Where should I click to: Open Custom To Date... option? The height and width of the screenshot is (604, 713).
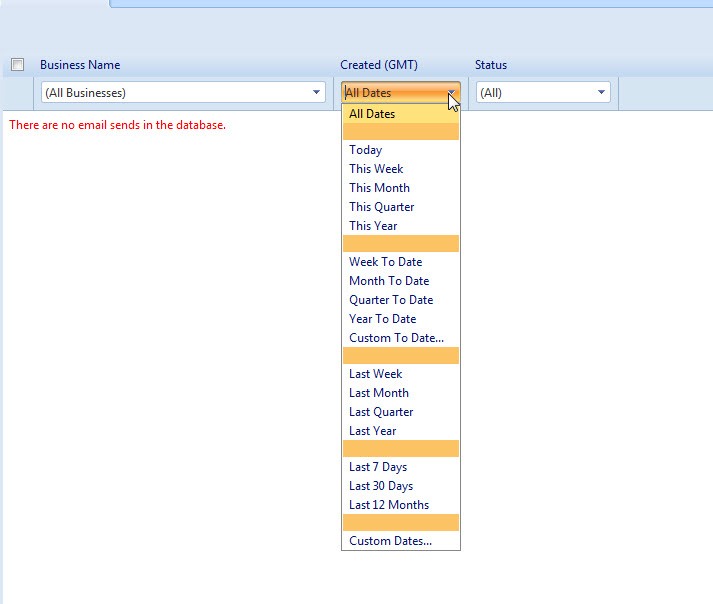396,338
